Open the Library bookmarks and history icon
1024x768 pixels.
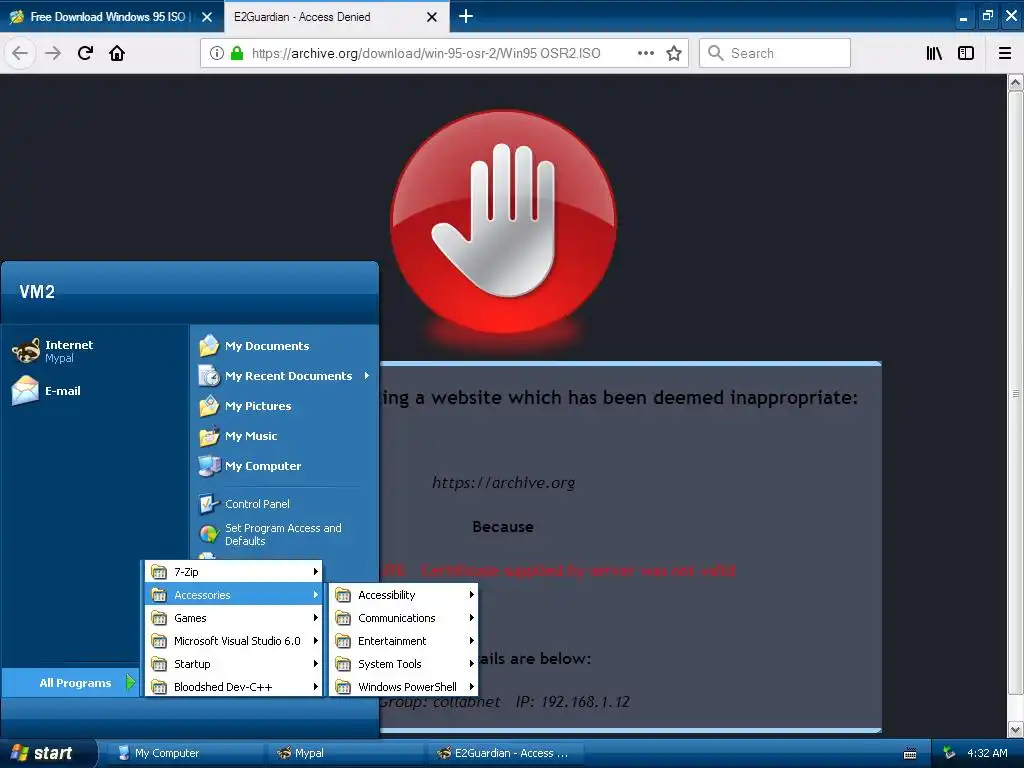pos(934,53)
